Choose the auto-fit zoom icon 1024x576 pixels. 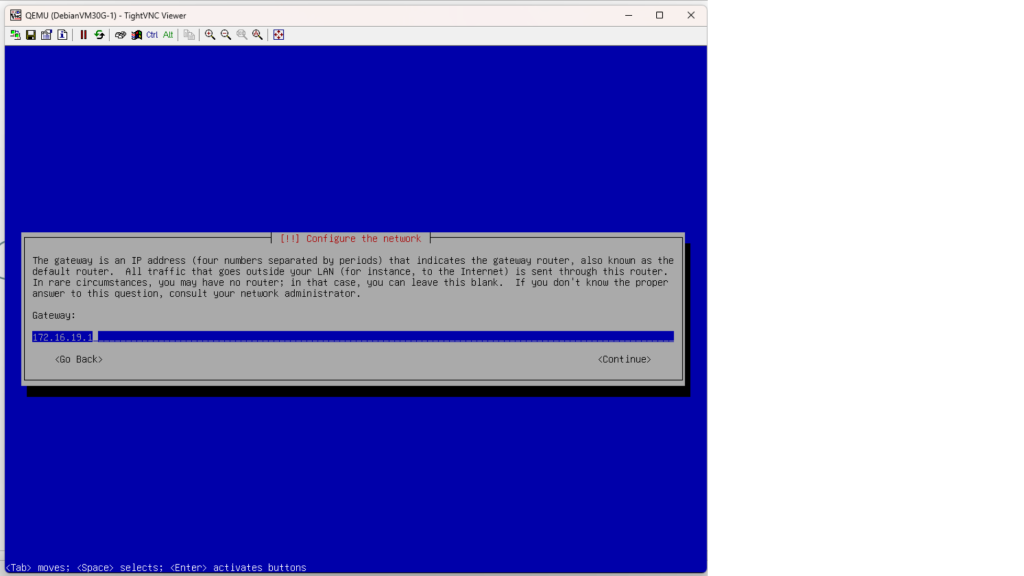coord(258,35)
